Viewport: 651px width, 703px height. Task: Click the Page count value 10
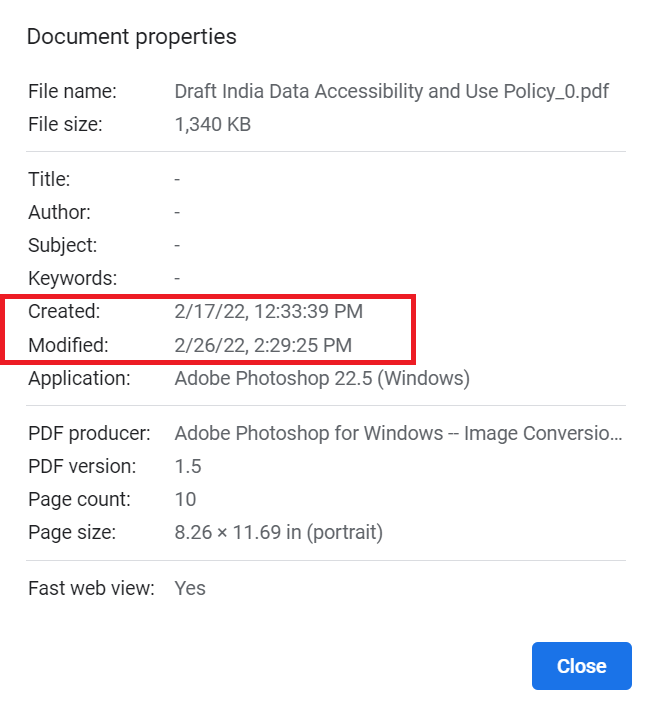pos(185,499)
